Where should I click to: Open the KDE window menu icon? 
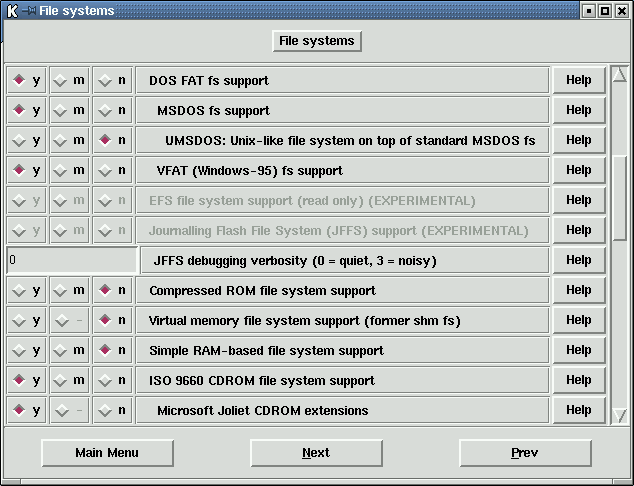11,10
